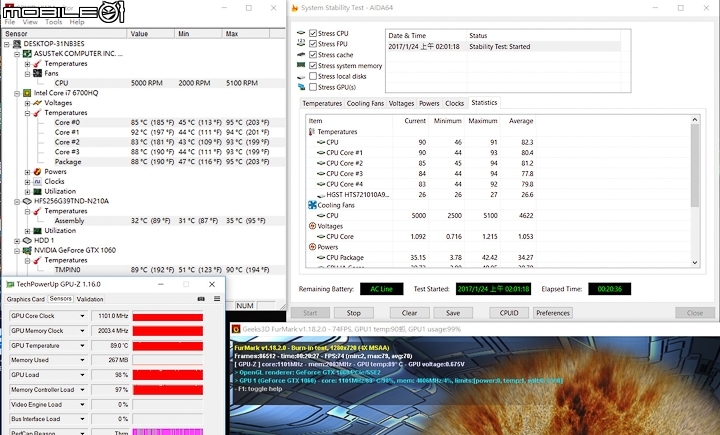Click the Fans icon under ASUSTeK
The width and height of the screenshot is (720, 435).
tap(37, 73)
